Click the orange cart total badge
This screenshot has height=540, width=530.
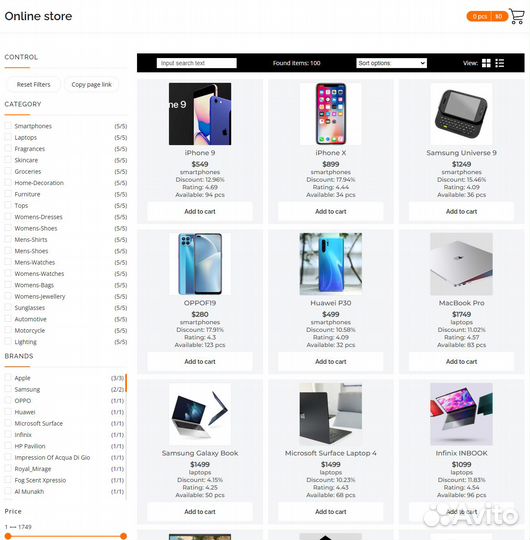point(487,16)
